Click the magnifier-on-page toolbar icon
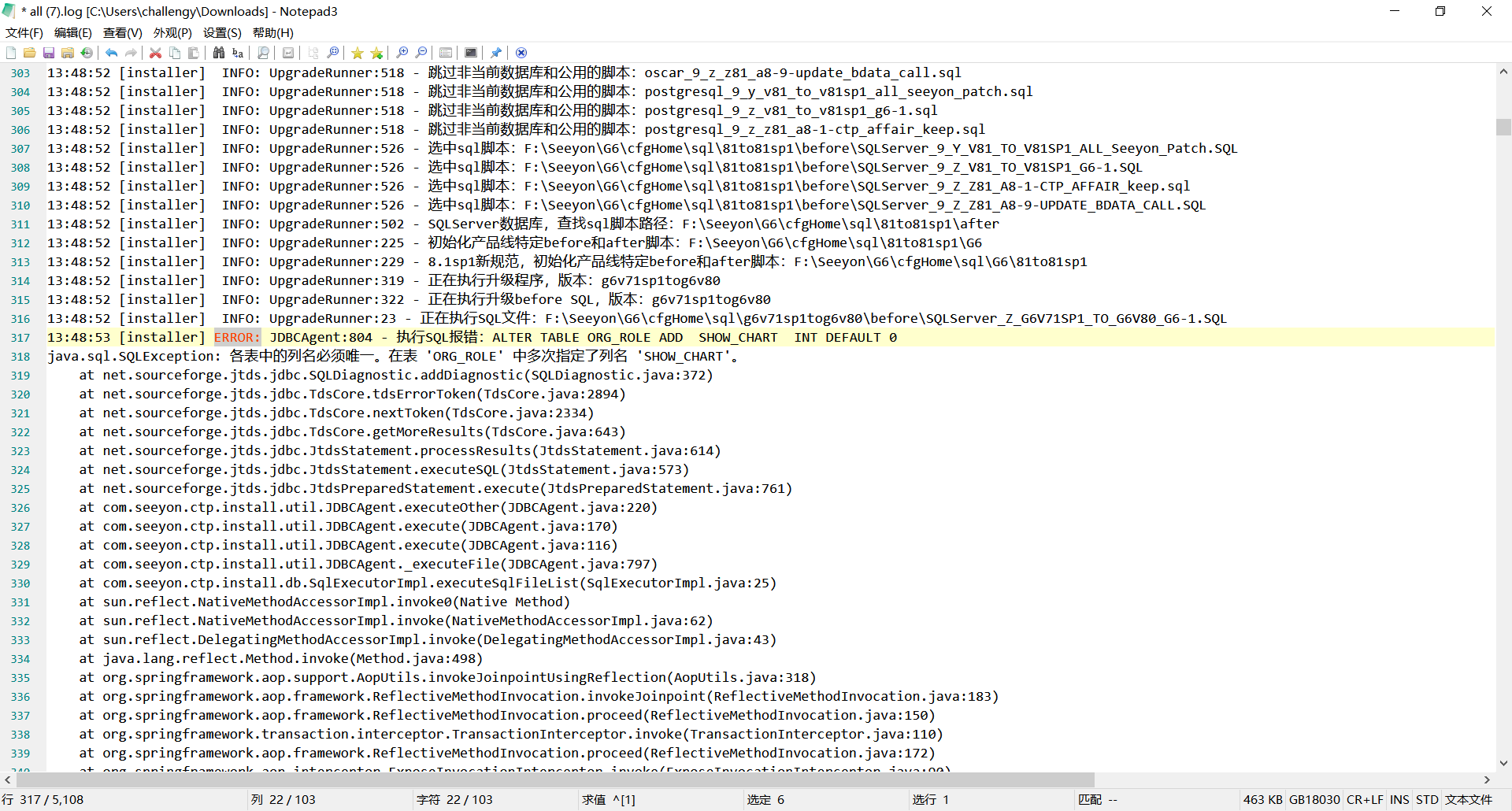 (263, 53)
